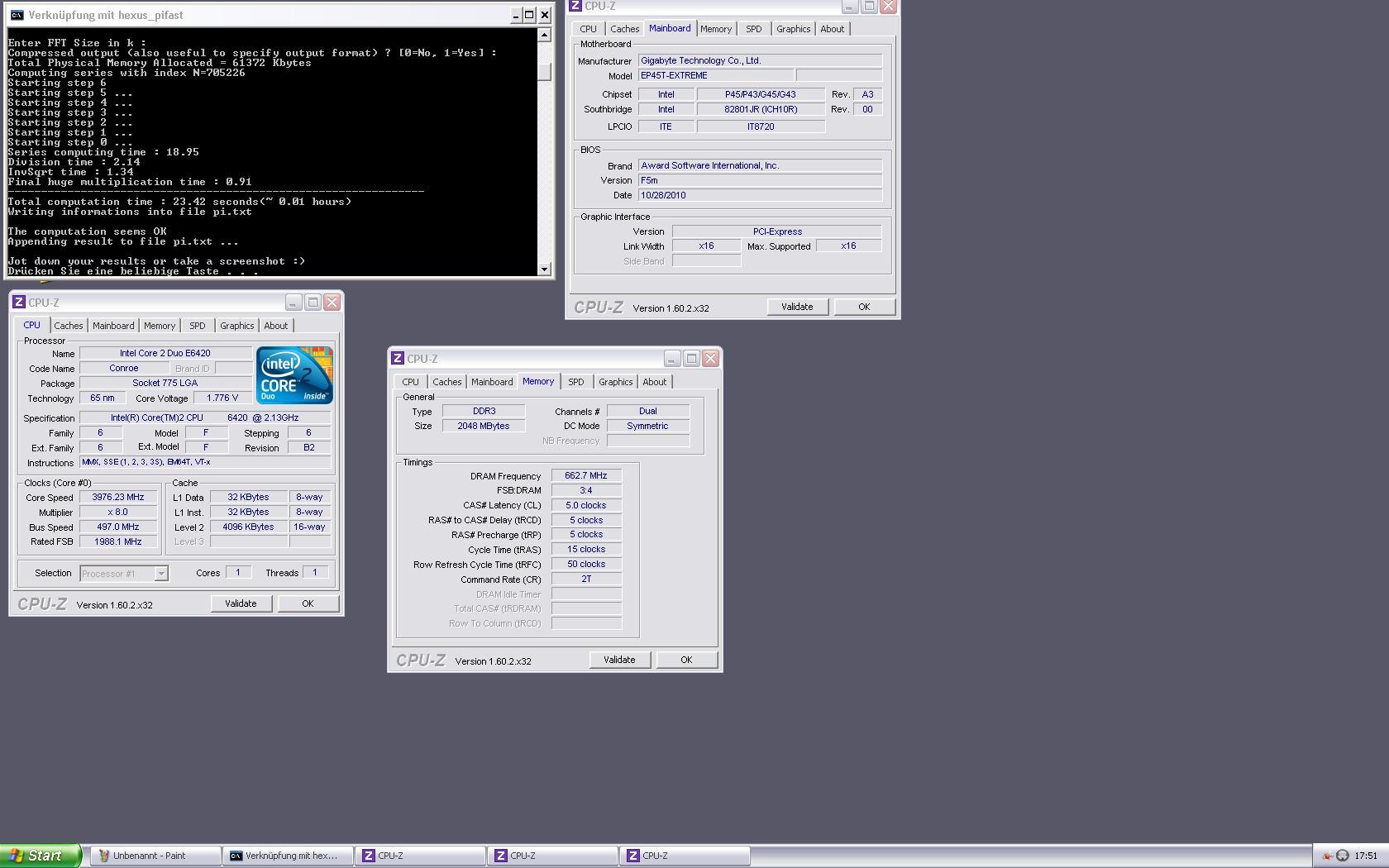The width and height of the screenshot is (1389, 868).
Task: Open Mainboard tab in the CPU window
Action: tap(113, 326)
